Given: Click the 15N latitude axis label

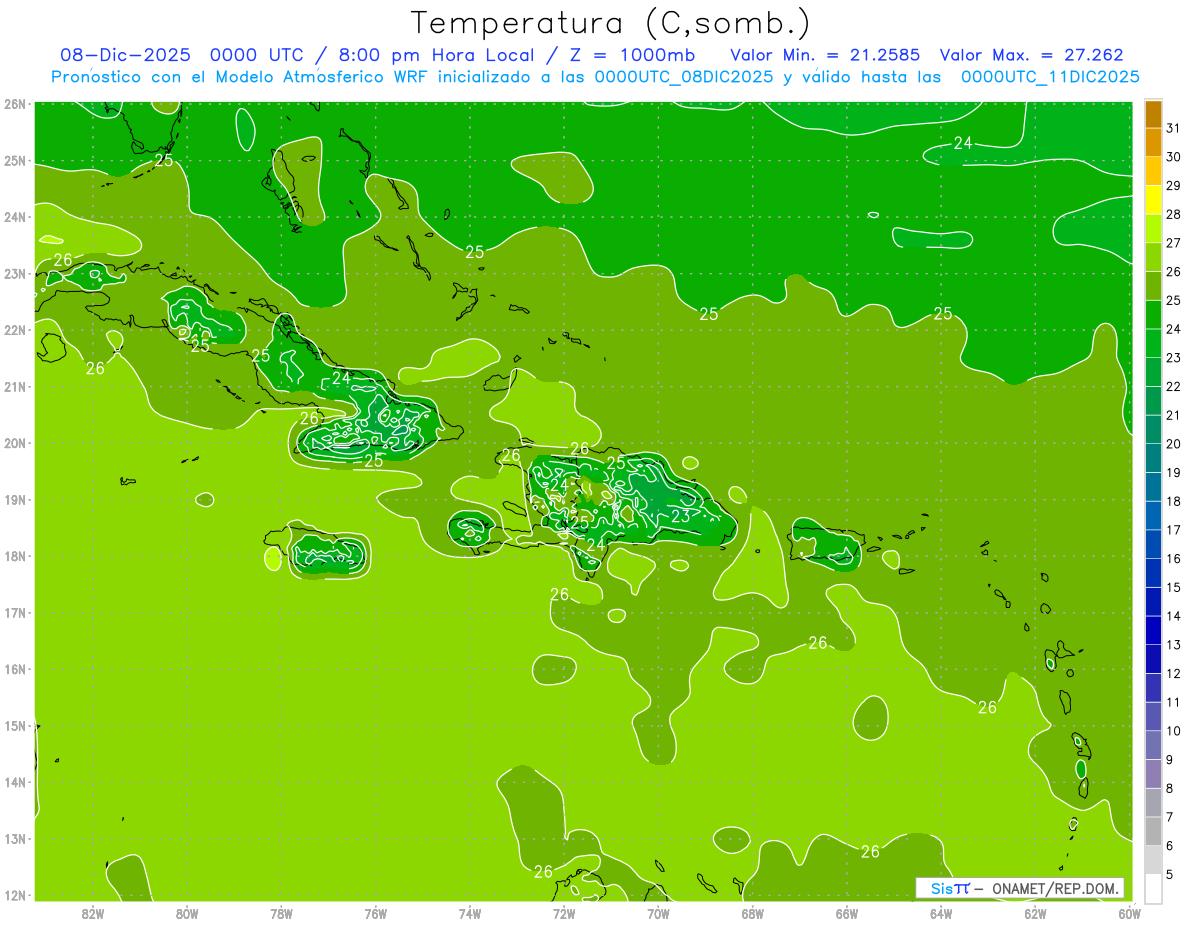Looking at the screenshot, I should (x=14, y=726).
